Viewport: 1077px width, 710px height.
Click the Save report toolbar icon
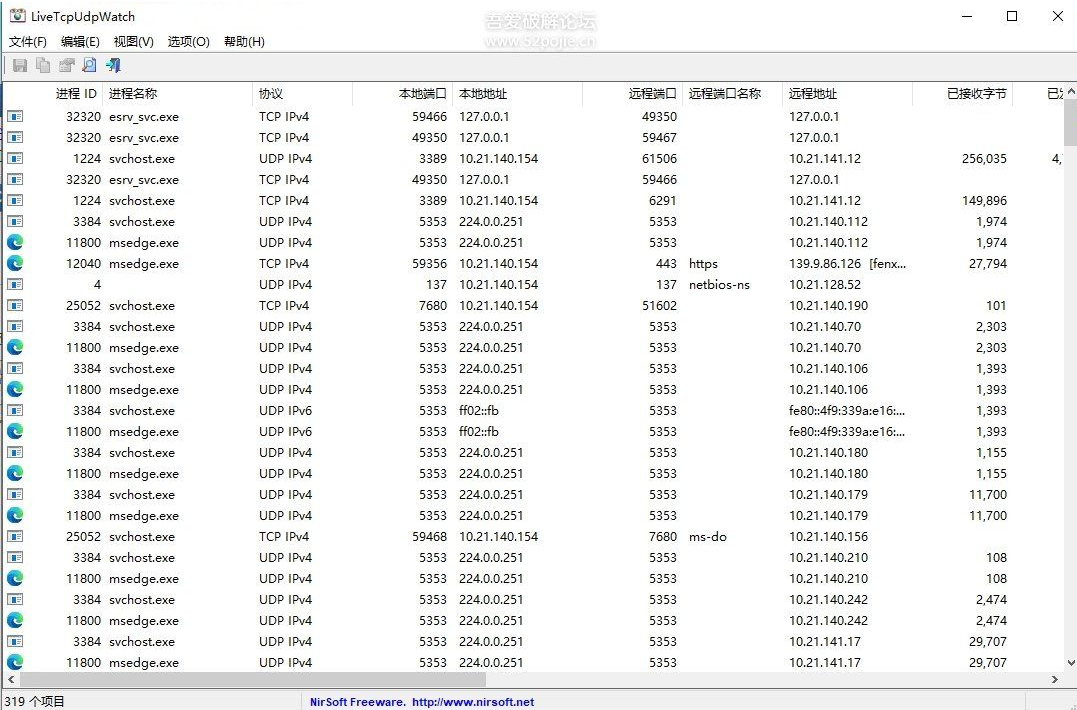20,65
